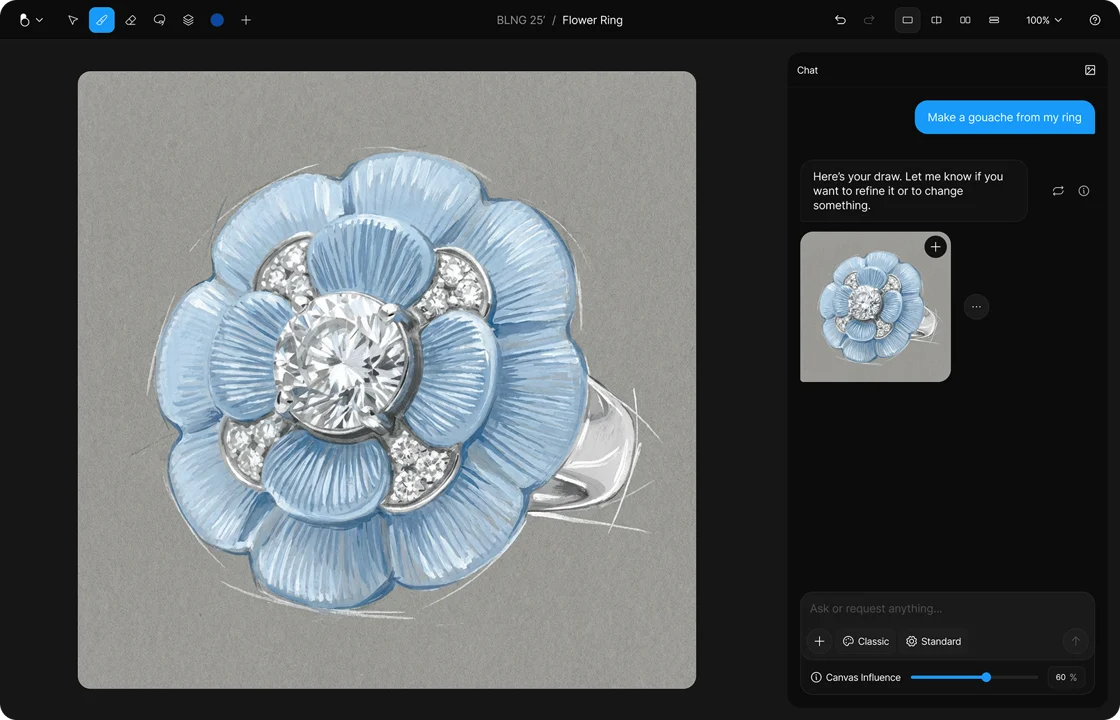
Task: Show info for the assistant response
Action: click(1084, 191)
